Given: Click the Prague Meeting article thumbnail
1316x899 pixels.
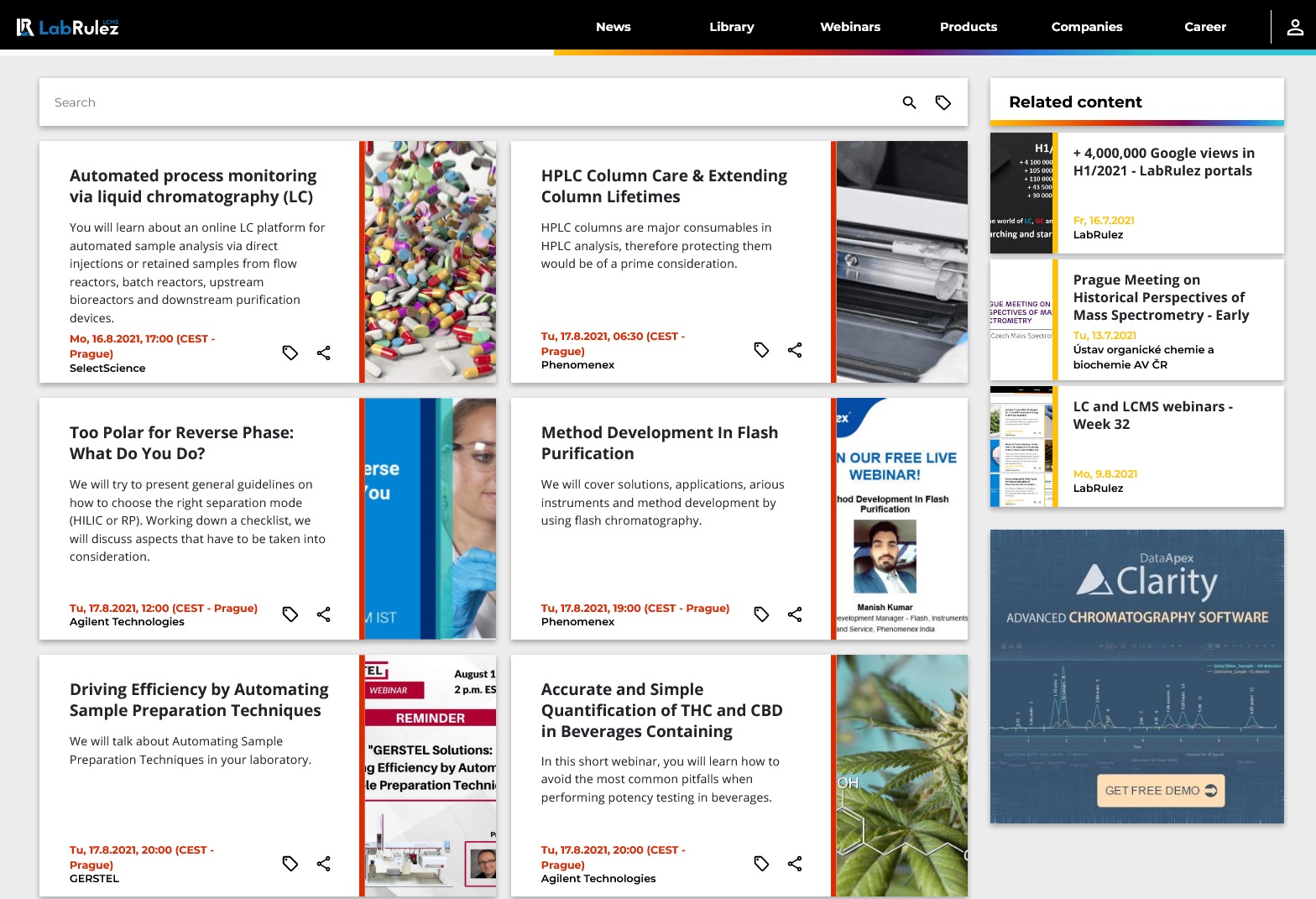Looking at the screenshot, I should coord(1021,320).
